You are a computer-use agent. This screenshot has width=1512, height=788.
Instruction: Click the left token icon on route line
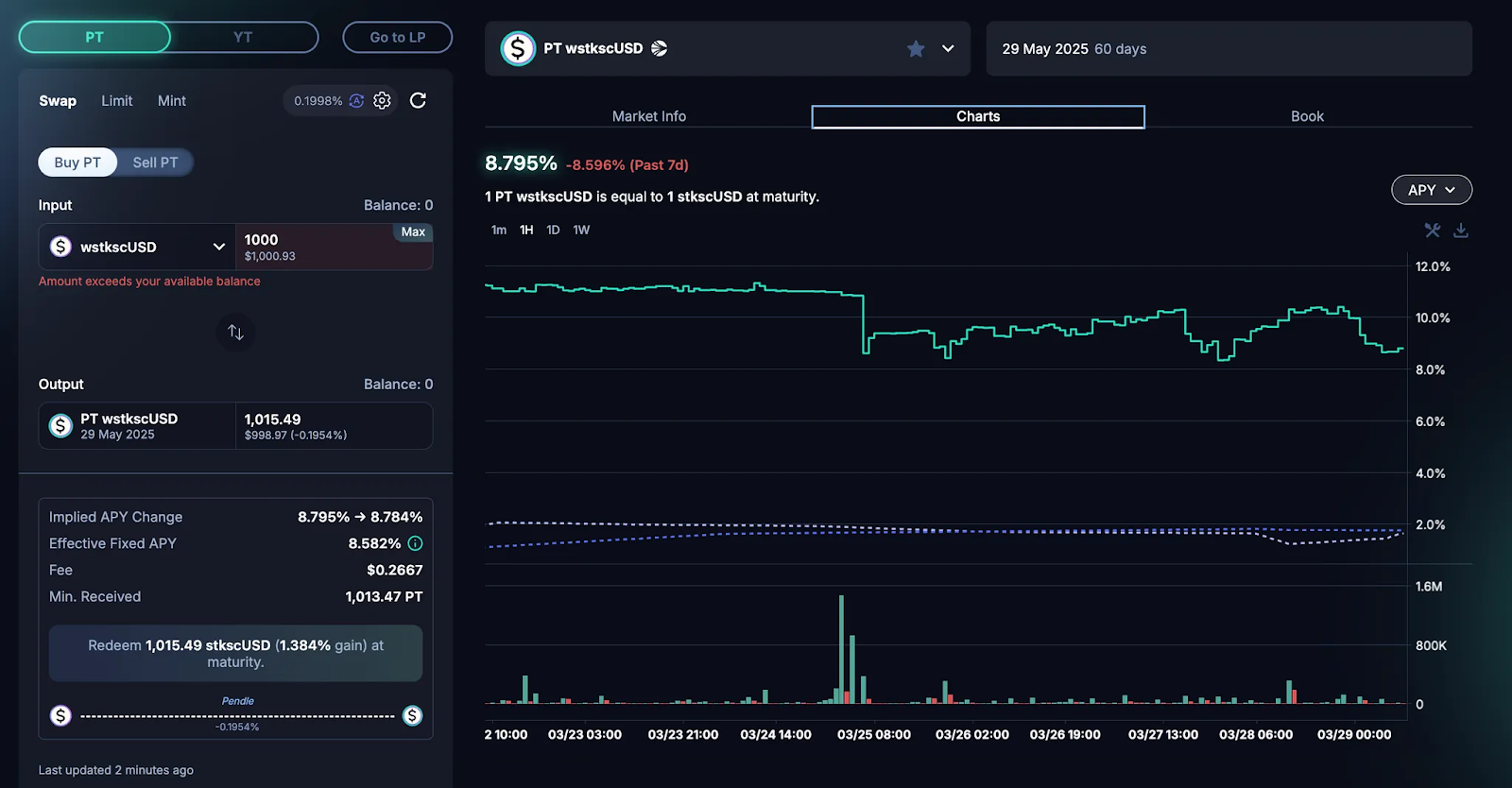(60, 715)
